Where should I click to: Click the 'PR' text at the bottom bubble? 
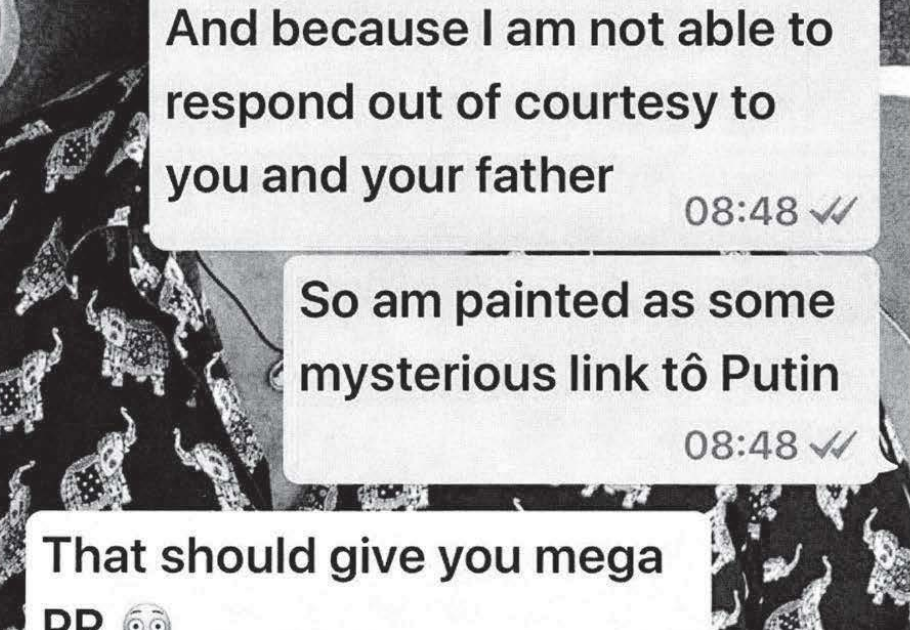[74, 621]
